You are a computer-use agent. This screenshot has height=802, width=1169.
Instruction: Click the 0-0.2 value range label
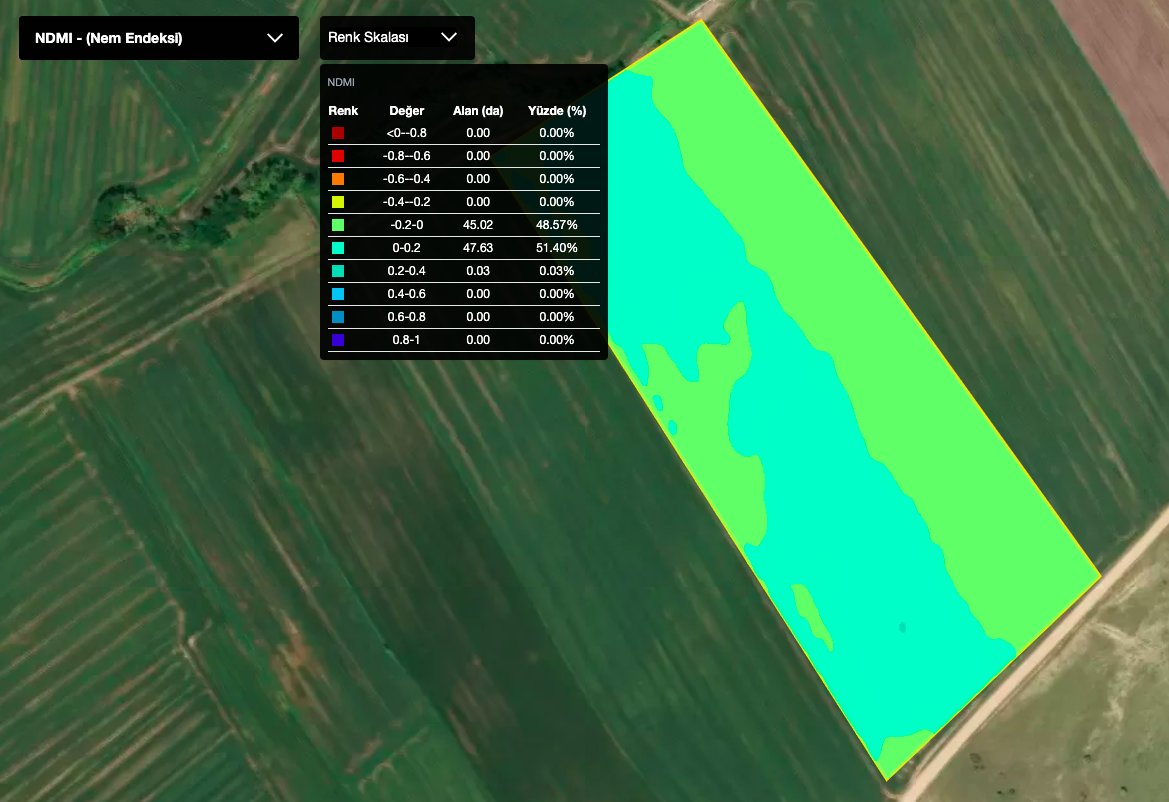[x=406, y=248]
